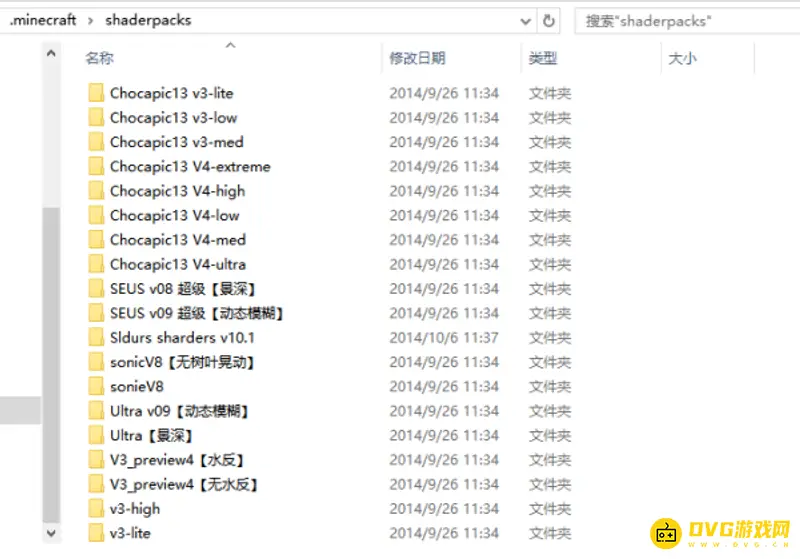Refresh the shaderpacks folder view
This screenshot has height=559, width=800.
pyautogui.click(x=548, y=21)
